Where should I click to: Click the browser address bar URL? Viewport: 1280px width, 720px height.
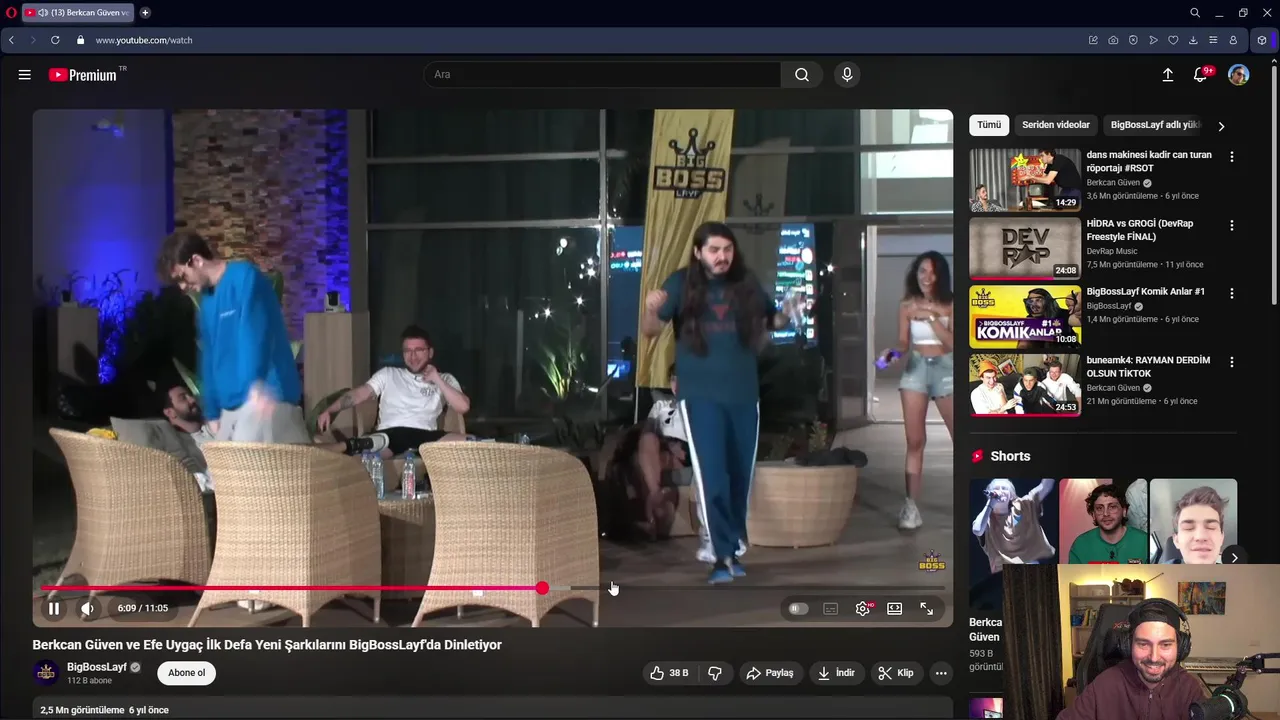pyautogui.click(x=144, y=40)
